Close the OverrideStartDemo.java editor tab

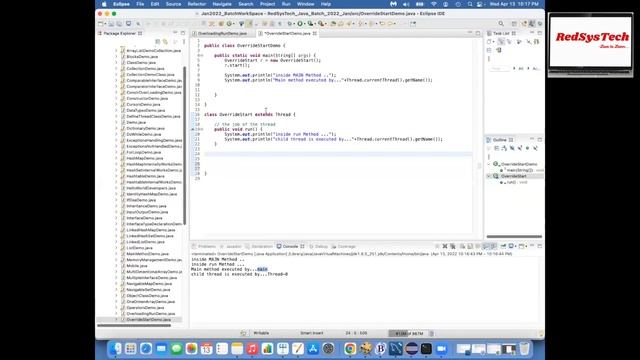[x=315, y=33]
